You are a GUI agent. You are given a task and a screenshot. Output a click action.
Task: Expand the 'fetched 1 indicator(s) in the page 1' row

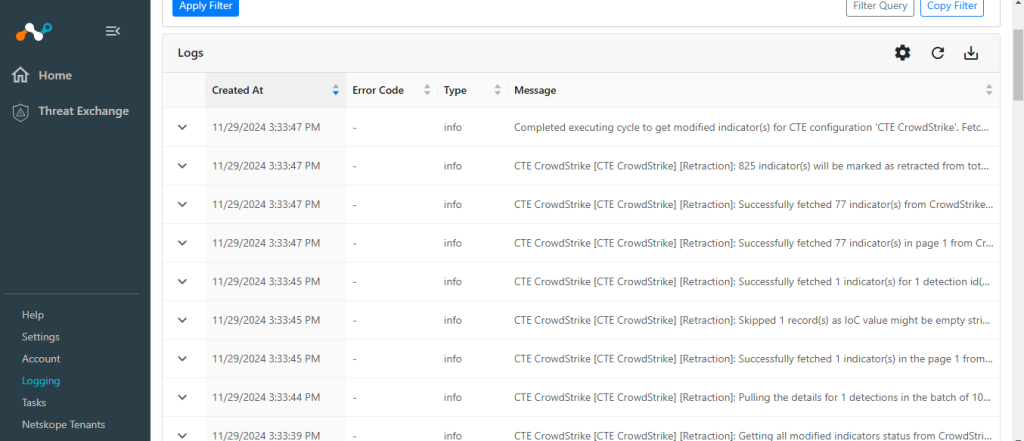click(x=183, y=359)
